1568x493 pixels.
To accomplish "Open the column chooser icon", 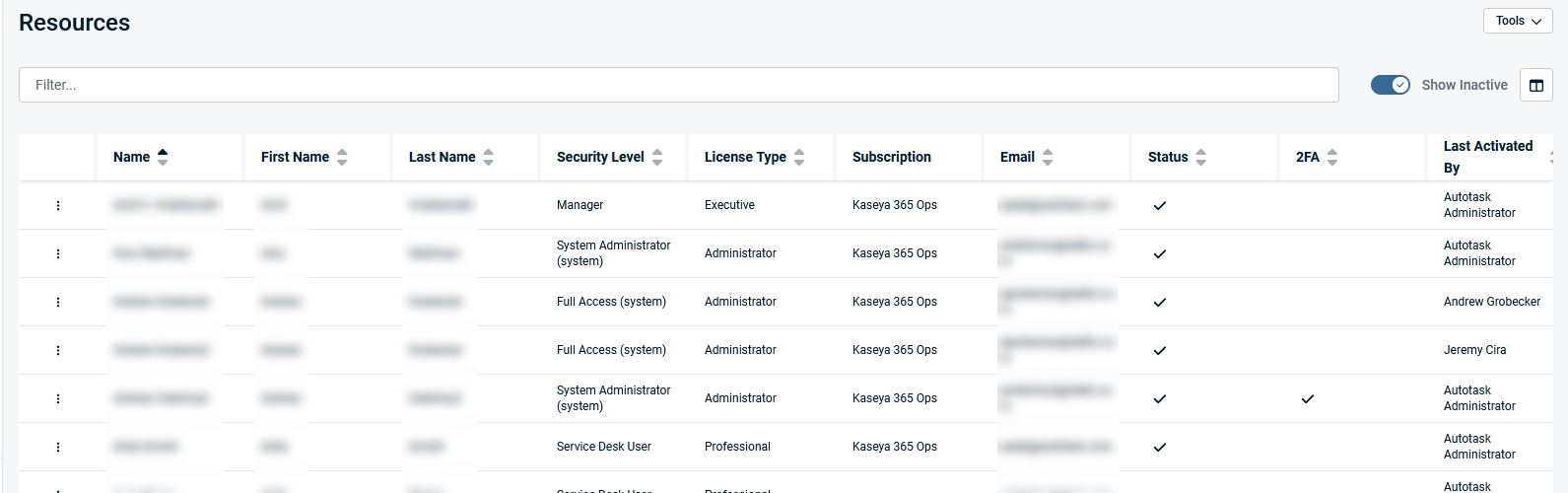I will [x=1535, y=85].
